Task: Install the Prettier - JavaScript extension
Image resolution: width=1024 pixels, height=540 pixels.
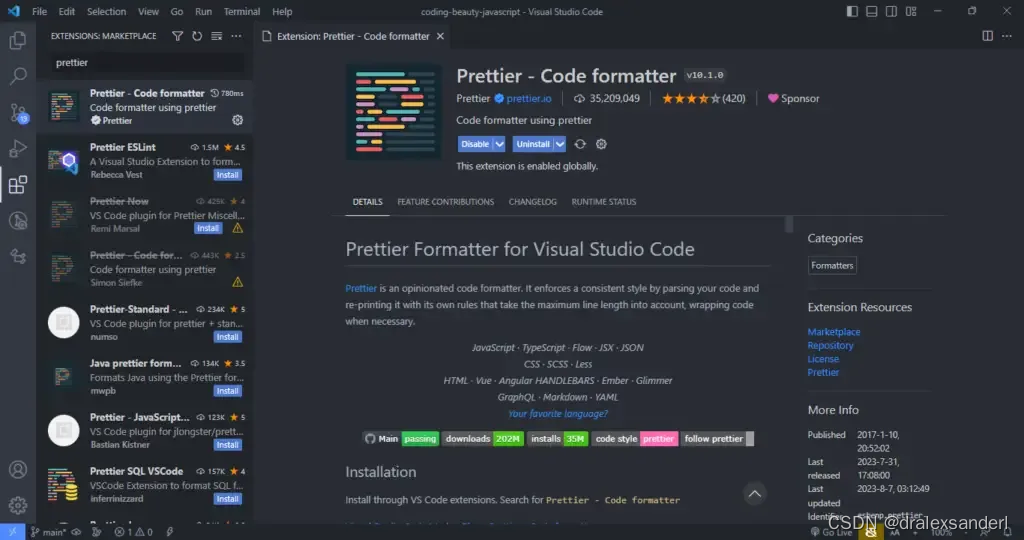Action: tap(227, 445)
